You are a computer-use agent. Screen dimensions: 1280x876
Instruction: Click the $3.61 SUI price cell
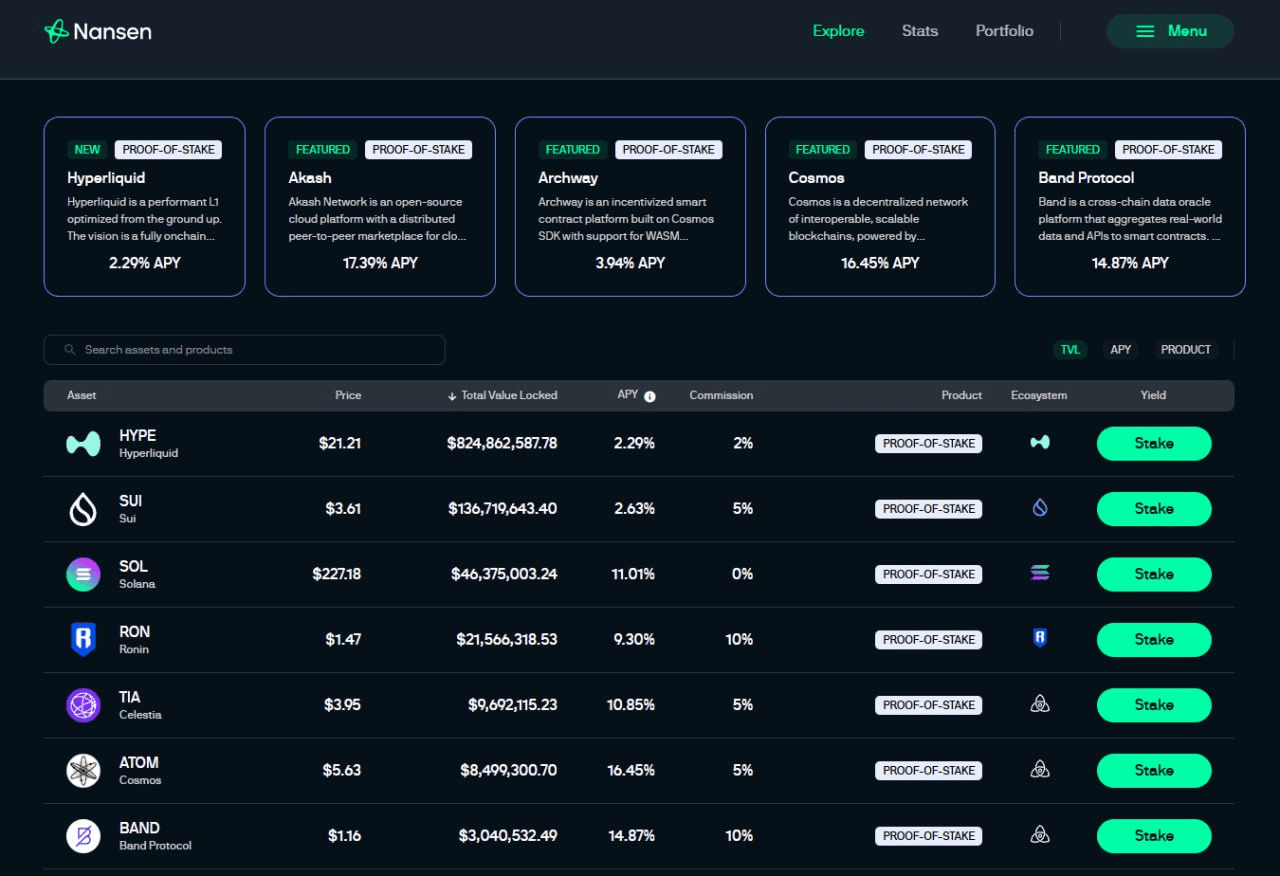click(343, 508)
